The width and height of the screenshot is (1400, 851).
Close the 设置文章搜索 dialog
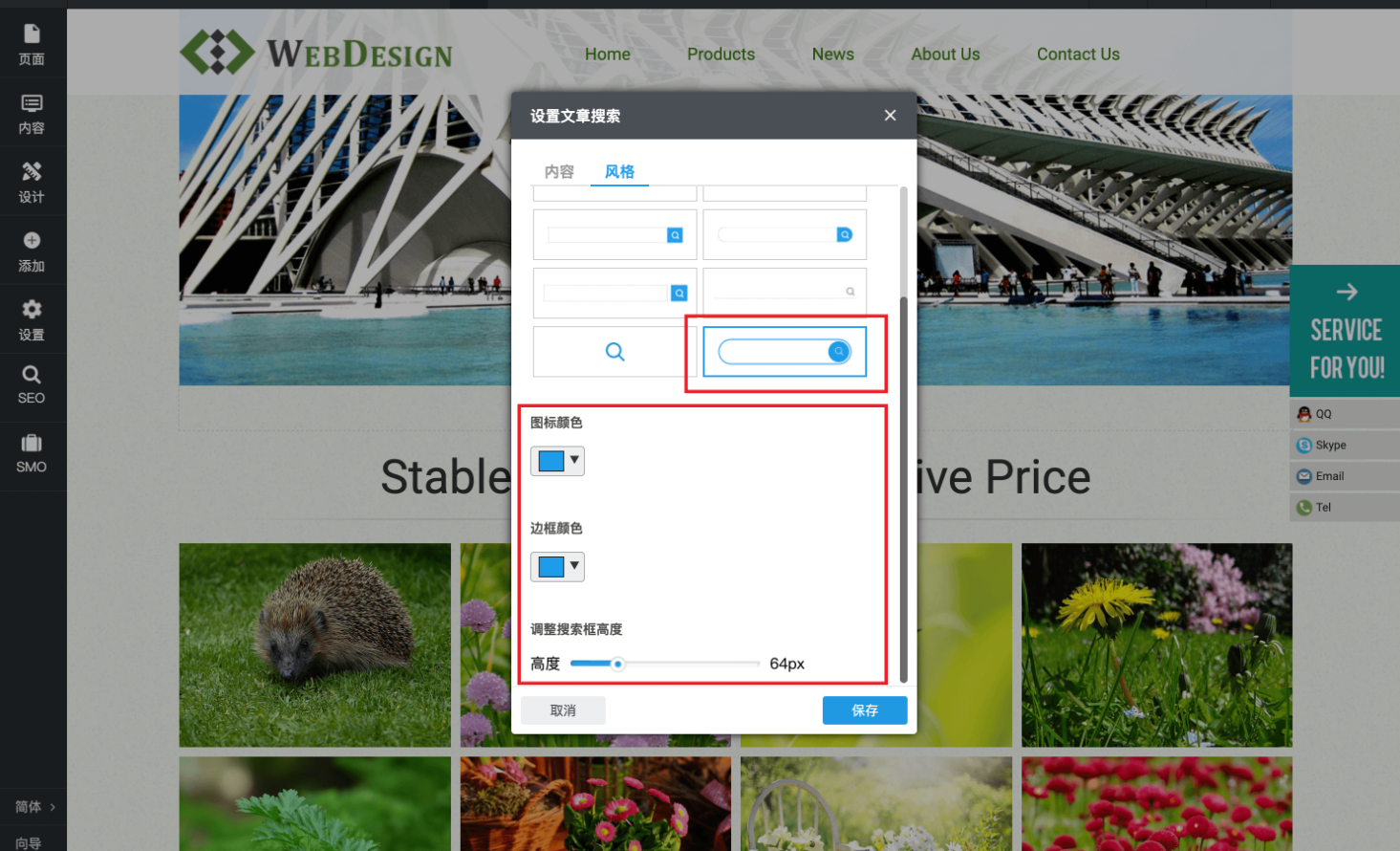coord(890,116)
